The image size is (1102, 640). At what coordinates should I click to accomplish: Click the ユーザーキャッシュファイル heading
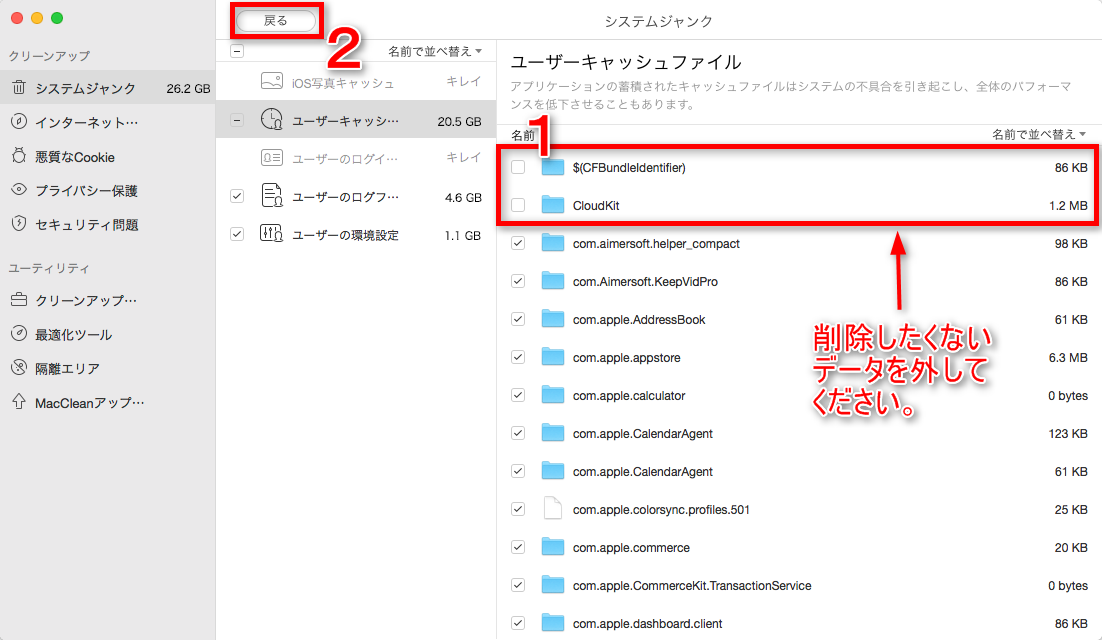625,62
